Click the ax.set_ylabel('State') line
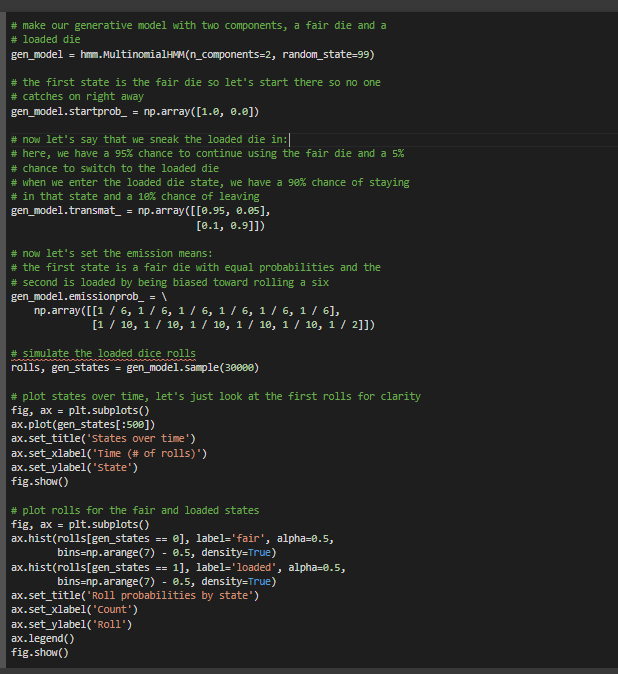The width and height of the screenshot is (618, 674). tap(74, 468)
